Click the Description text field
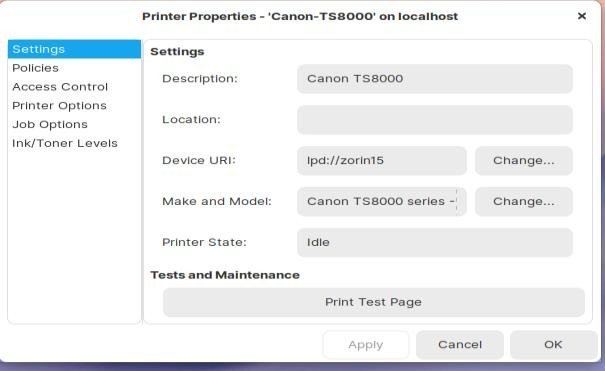This screenshot has height=371, width=605. coord(435,79)
